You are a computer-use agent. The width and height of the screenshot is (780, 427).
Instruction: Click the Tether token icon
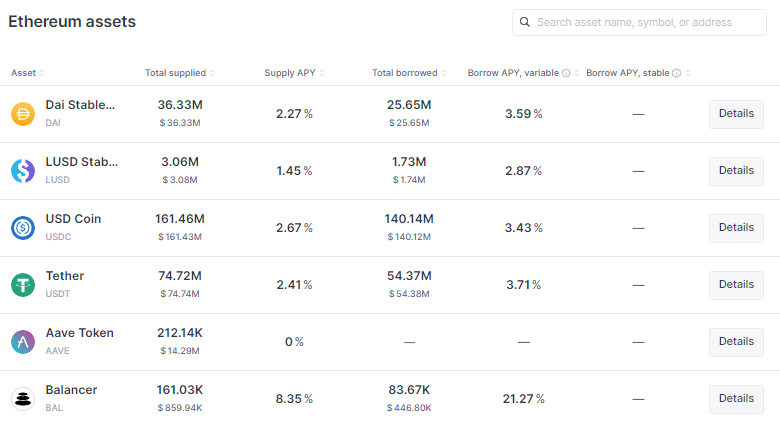[23, 285]
